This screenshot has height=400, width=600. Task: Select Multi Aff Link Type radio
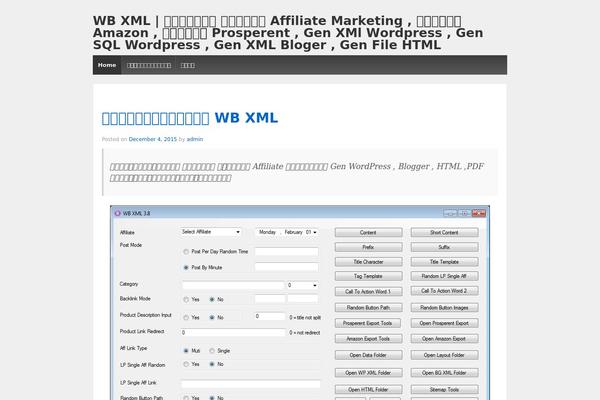click(x=186, y=351)
